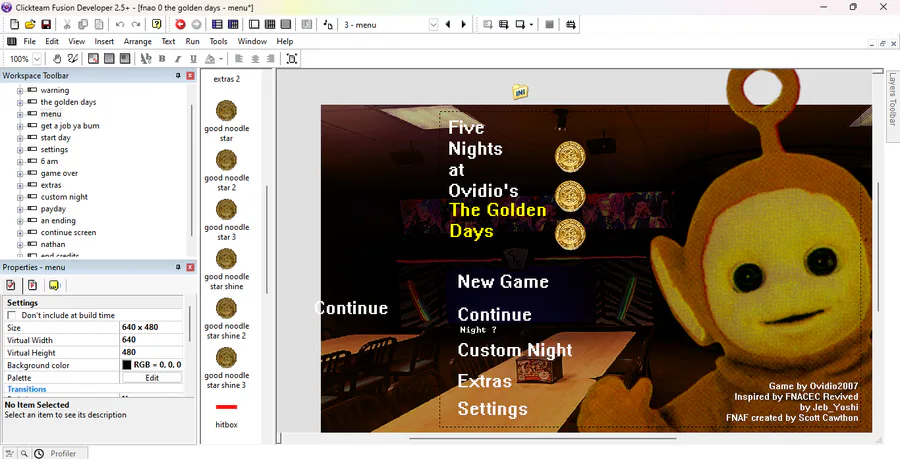Open an existing file with folder icon
This screenshot has height=459, width=900.
pyautogui.click(x=30, y=25)
